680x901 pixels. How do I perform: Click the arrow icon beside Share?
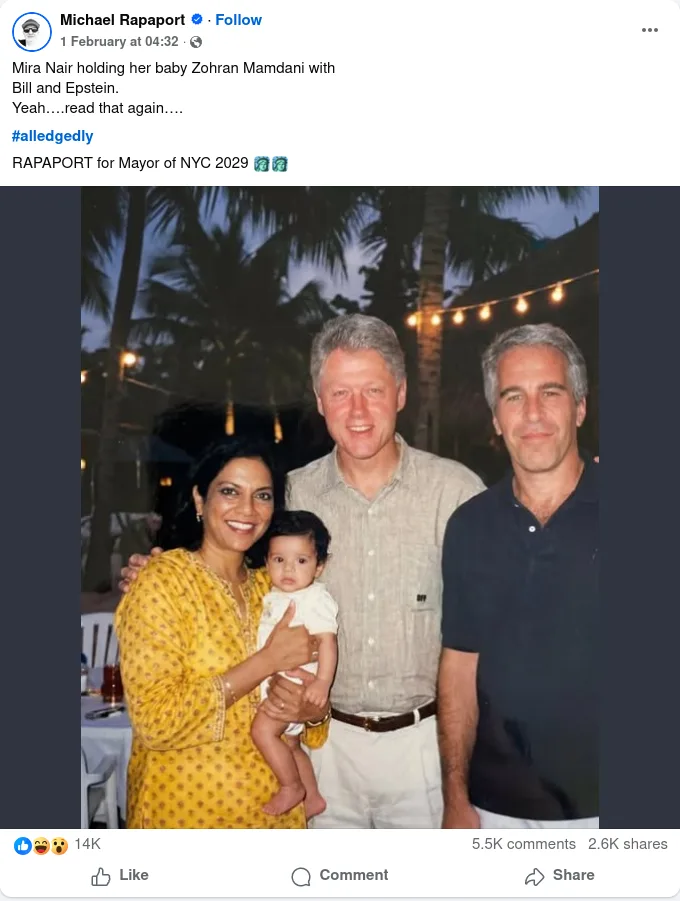(534, 876)
